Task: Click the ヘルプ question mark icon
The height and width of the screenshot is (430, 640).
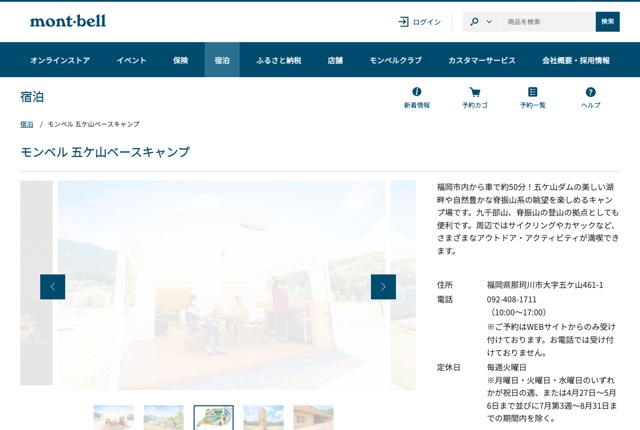Action: coord(591,92)
